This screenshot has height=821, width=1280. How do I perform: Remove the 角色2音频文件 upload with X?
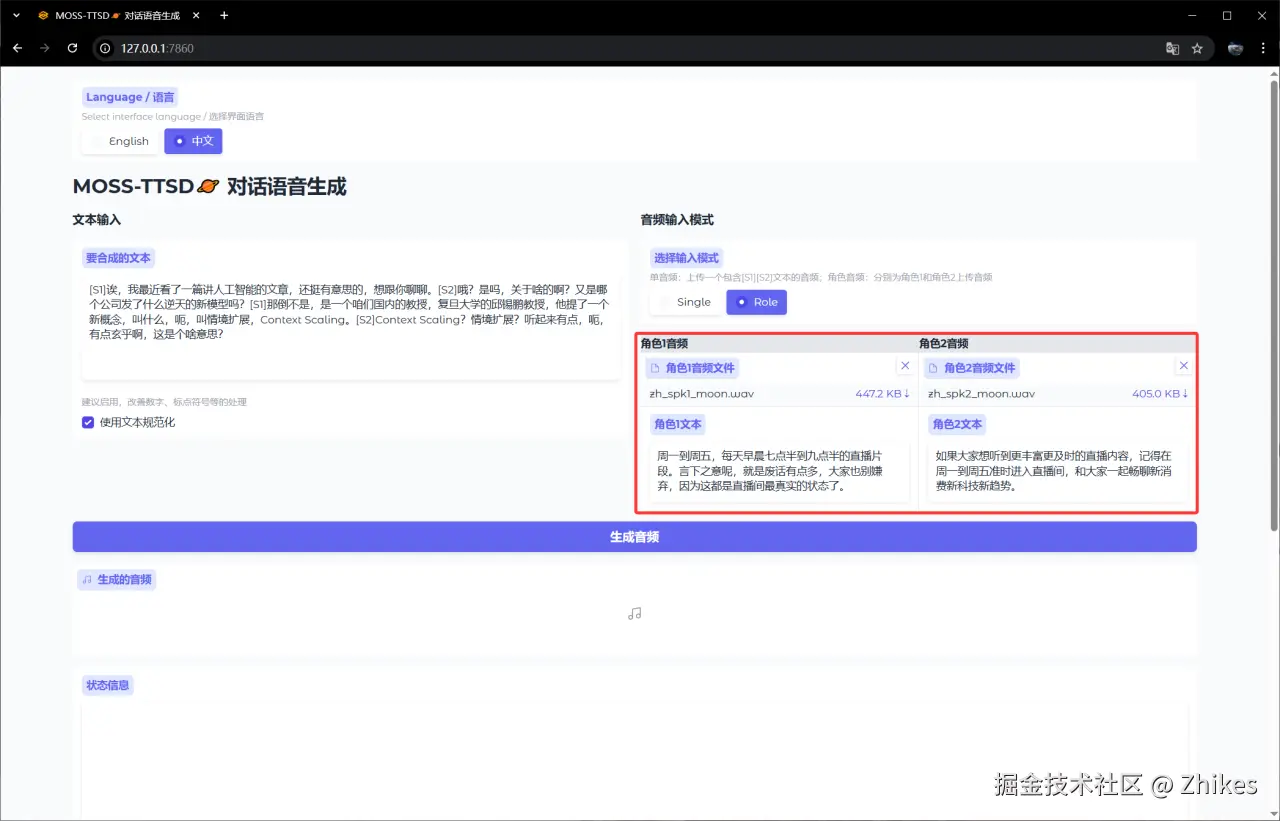1184,366
